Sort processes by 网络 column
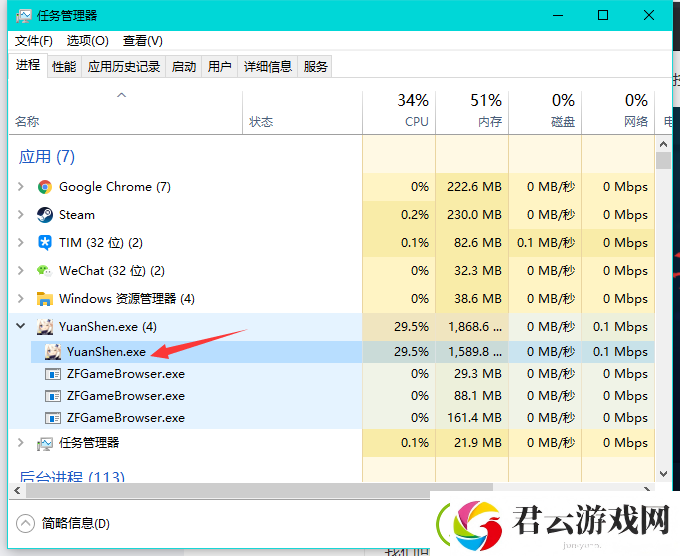 (618, 112)
